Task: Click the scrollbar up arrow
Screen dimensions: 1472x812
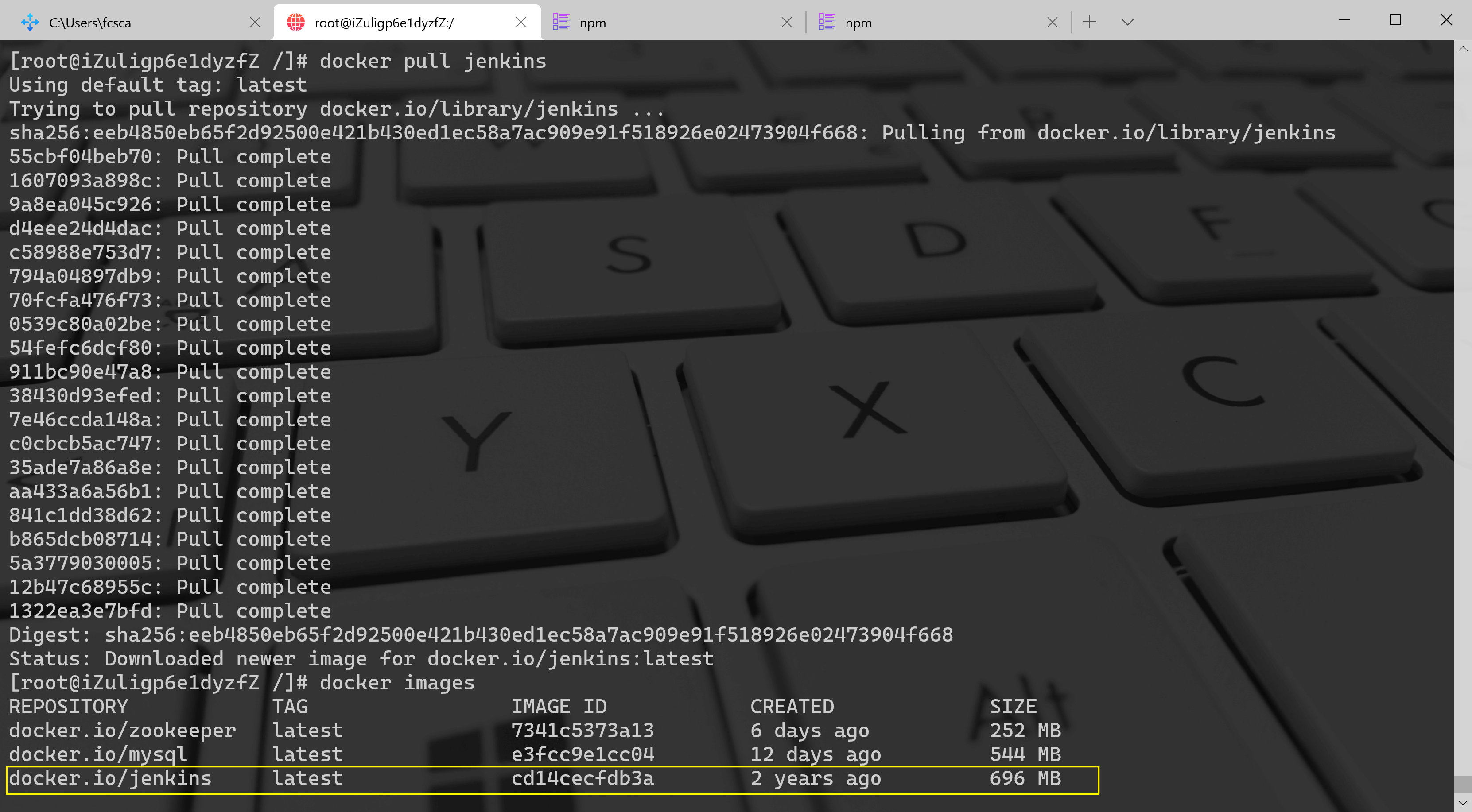Action: (x=1463, y=49)
